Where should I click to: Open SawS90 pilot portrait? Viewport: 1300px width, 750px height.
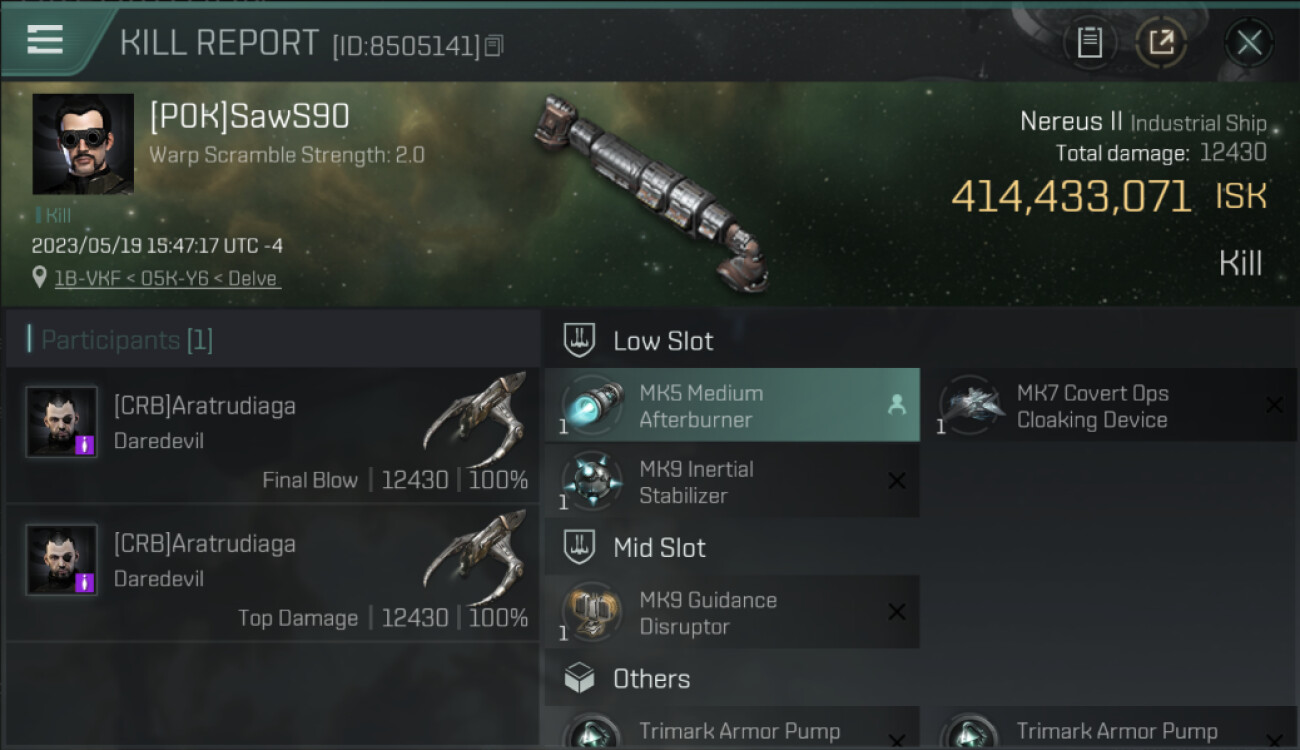83,144
